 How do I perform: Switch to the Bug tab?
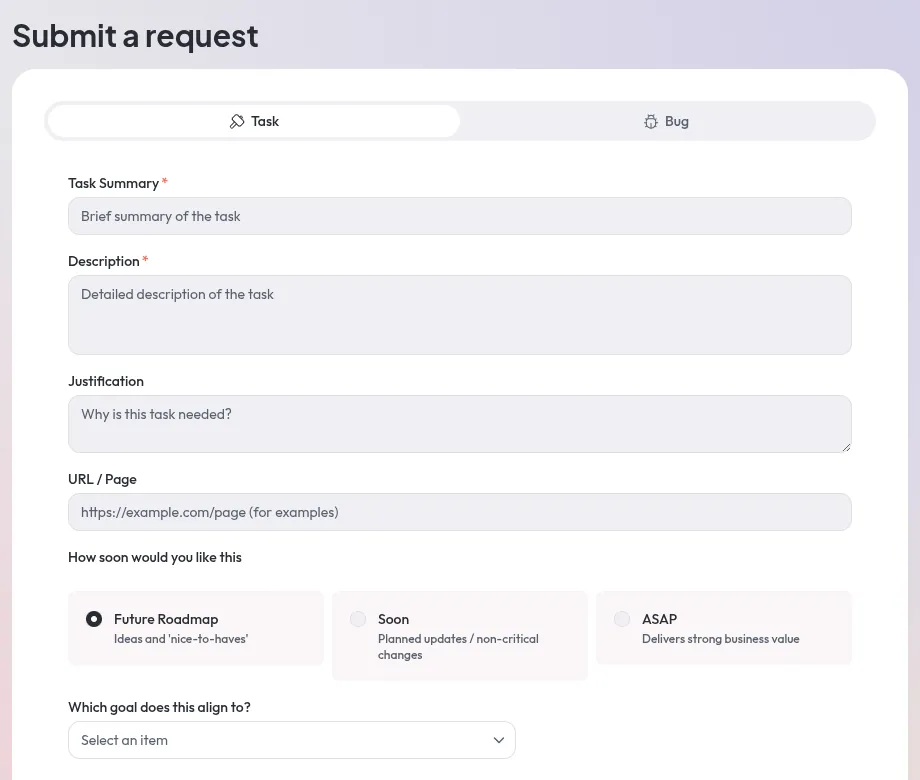tap(666, 121)
